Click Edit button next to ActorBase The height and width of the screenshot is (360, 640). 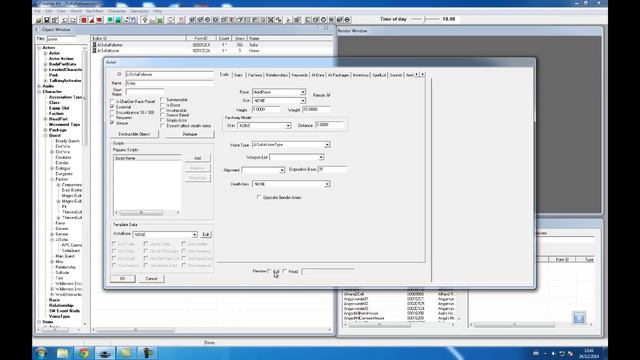coord(206,235)
